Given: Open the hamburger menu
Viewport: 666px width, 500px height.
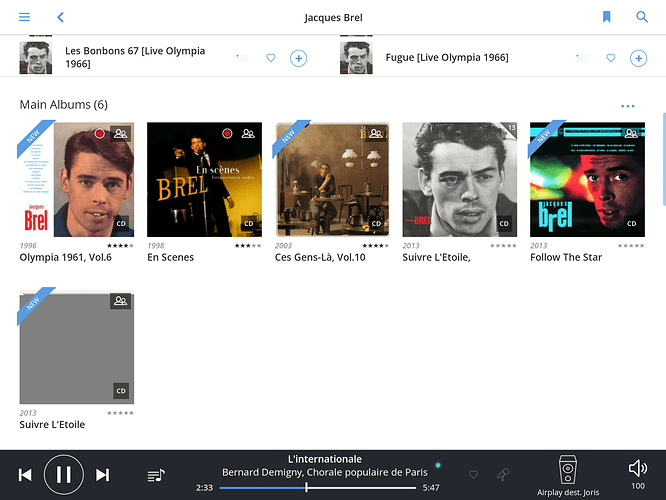Looking at the screenshot, I should [24, 17].
